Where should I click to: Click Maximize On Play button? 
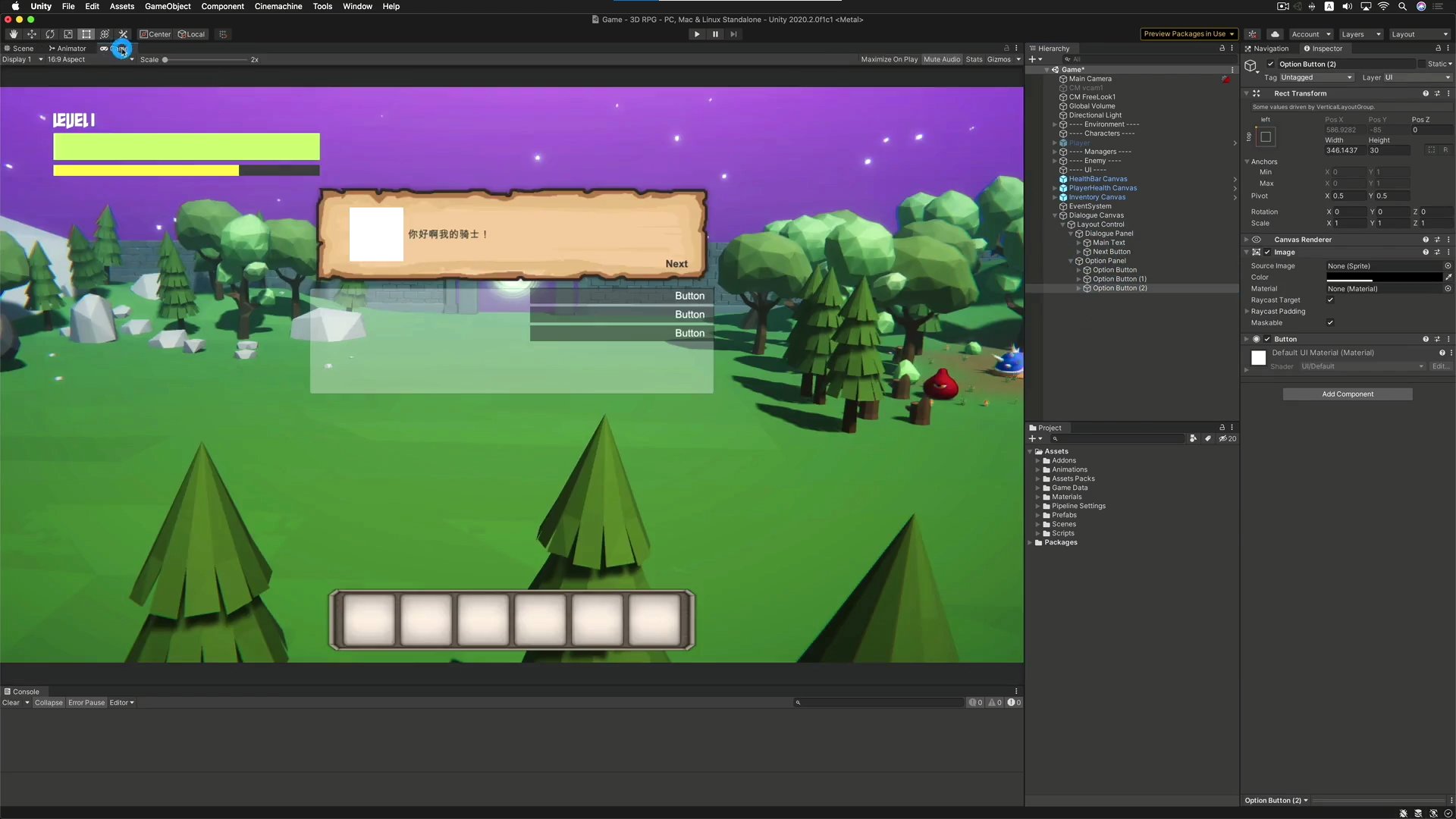pyautogui.click(x=889, y=59)
